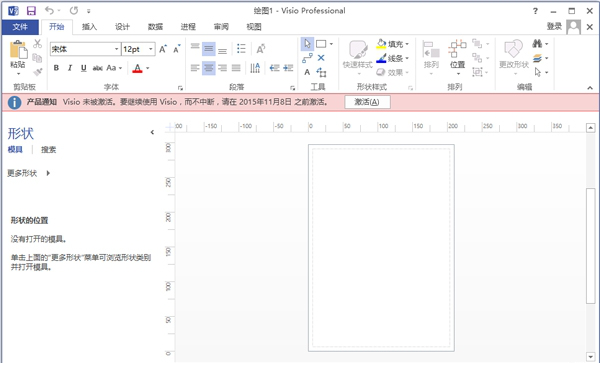Switch to the Design (设计) tab

[122, 27]
